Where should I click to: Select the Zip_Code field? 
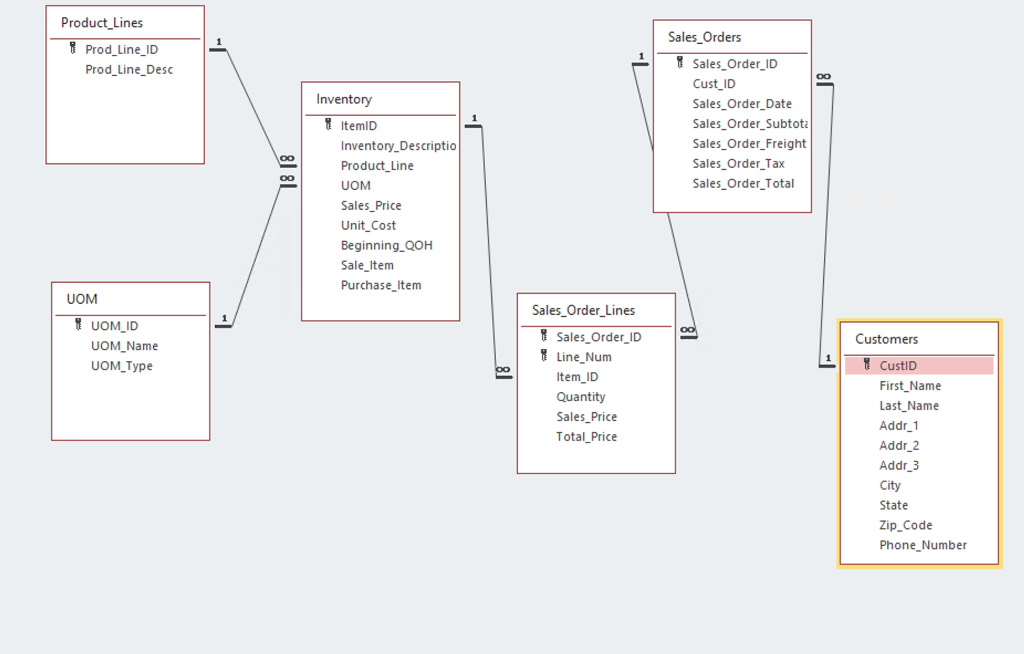[x=906, y=525]
